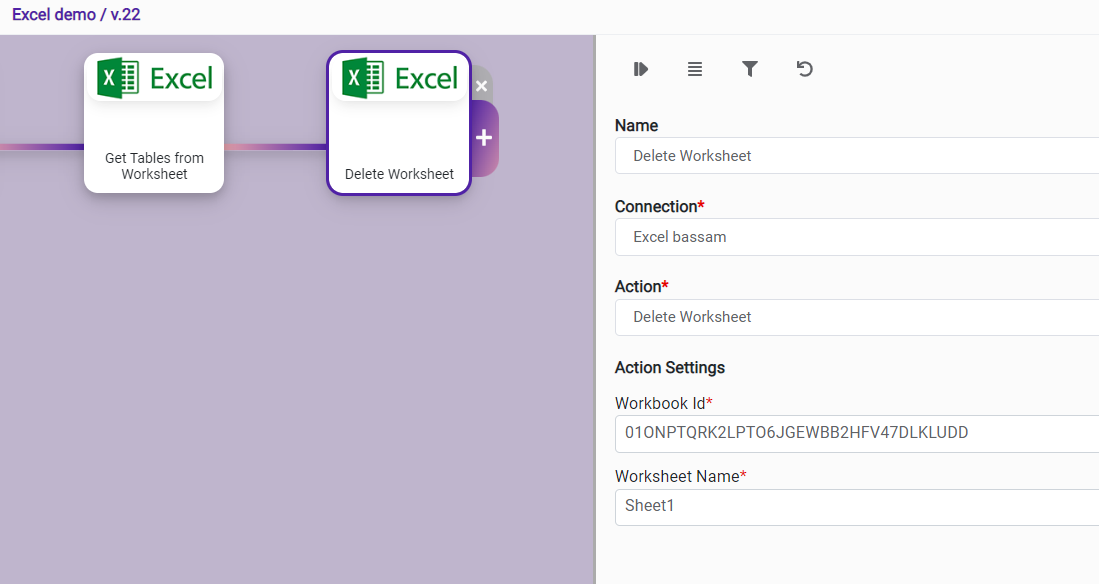Open the Excel demo / v.22 title
Image resolution: width=1099 pixels, height=584 pixels.
(76, 15)
